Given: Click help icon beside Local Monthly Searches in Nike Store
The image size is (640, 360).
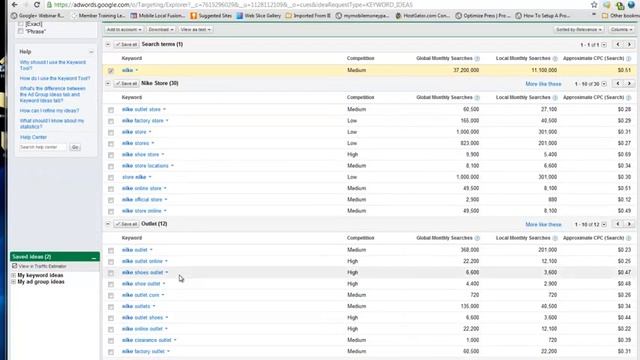Looking at the screenshot, I should point(555,98).
